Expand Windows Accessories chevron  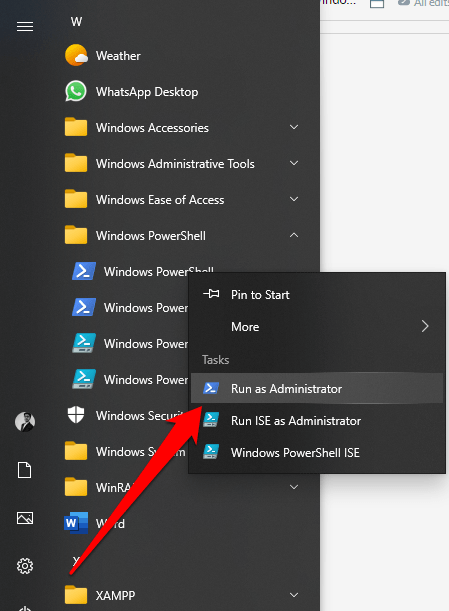[294, 127]
